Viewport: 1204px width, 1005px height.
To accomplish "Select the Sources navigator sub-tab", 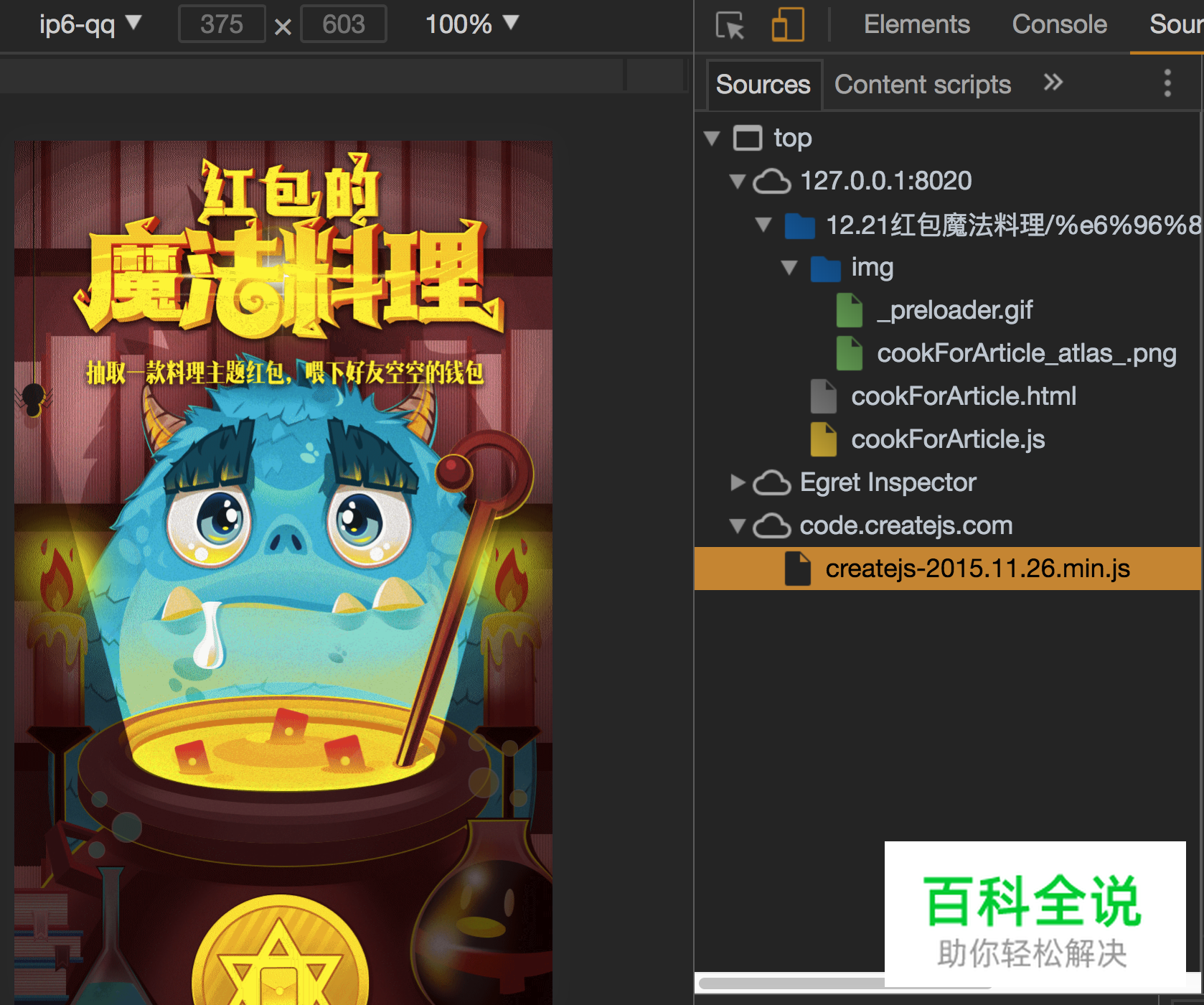I will pos(763,85).
